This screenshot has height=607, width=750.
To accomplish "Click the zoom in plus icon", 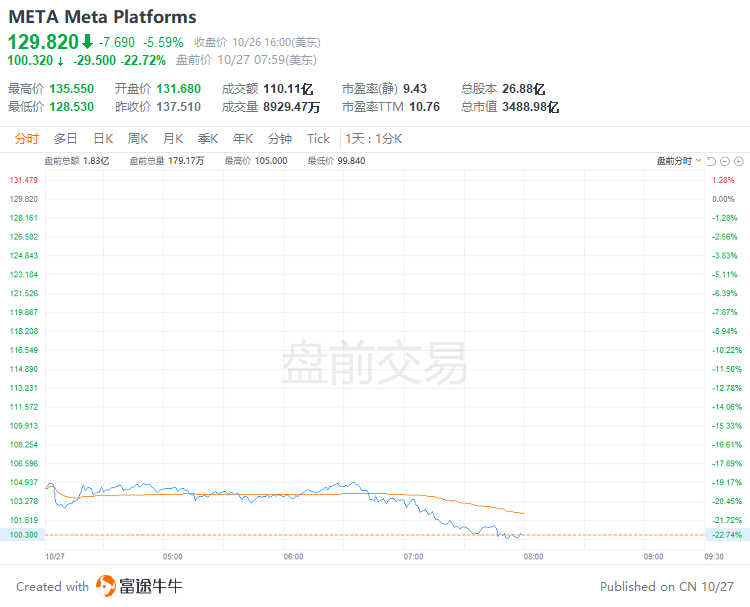I will [x=739, y=161].
